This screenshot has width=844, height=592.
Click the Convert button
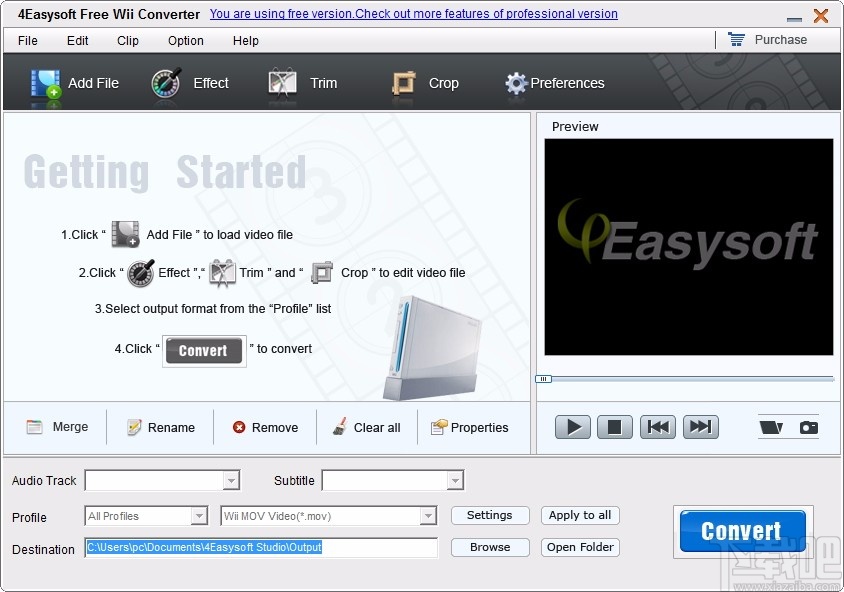pyautogui.click(x=741, y=530)
